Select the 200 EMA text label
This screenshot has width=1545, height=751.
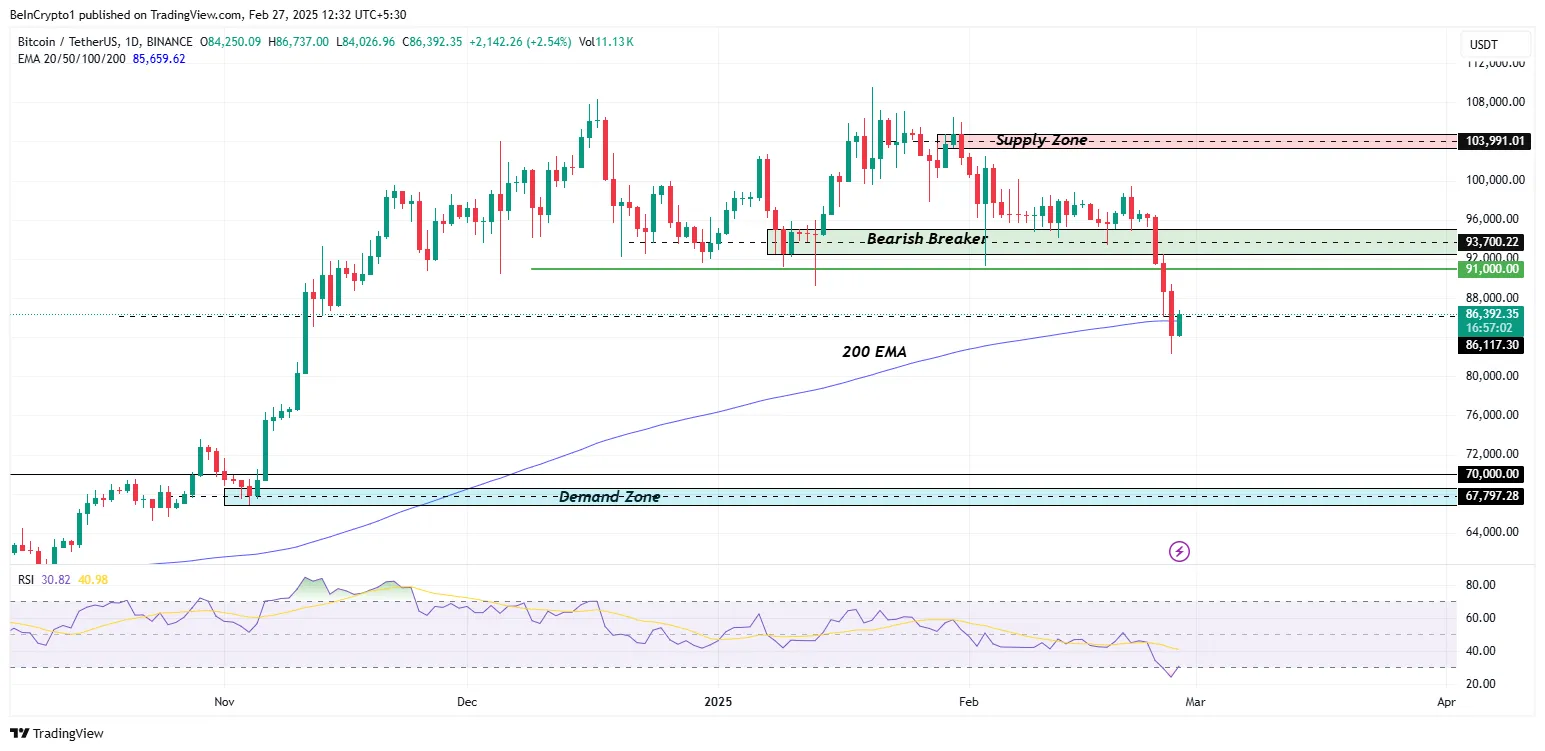873,352
